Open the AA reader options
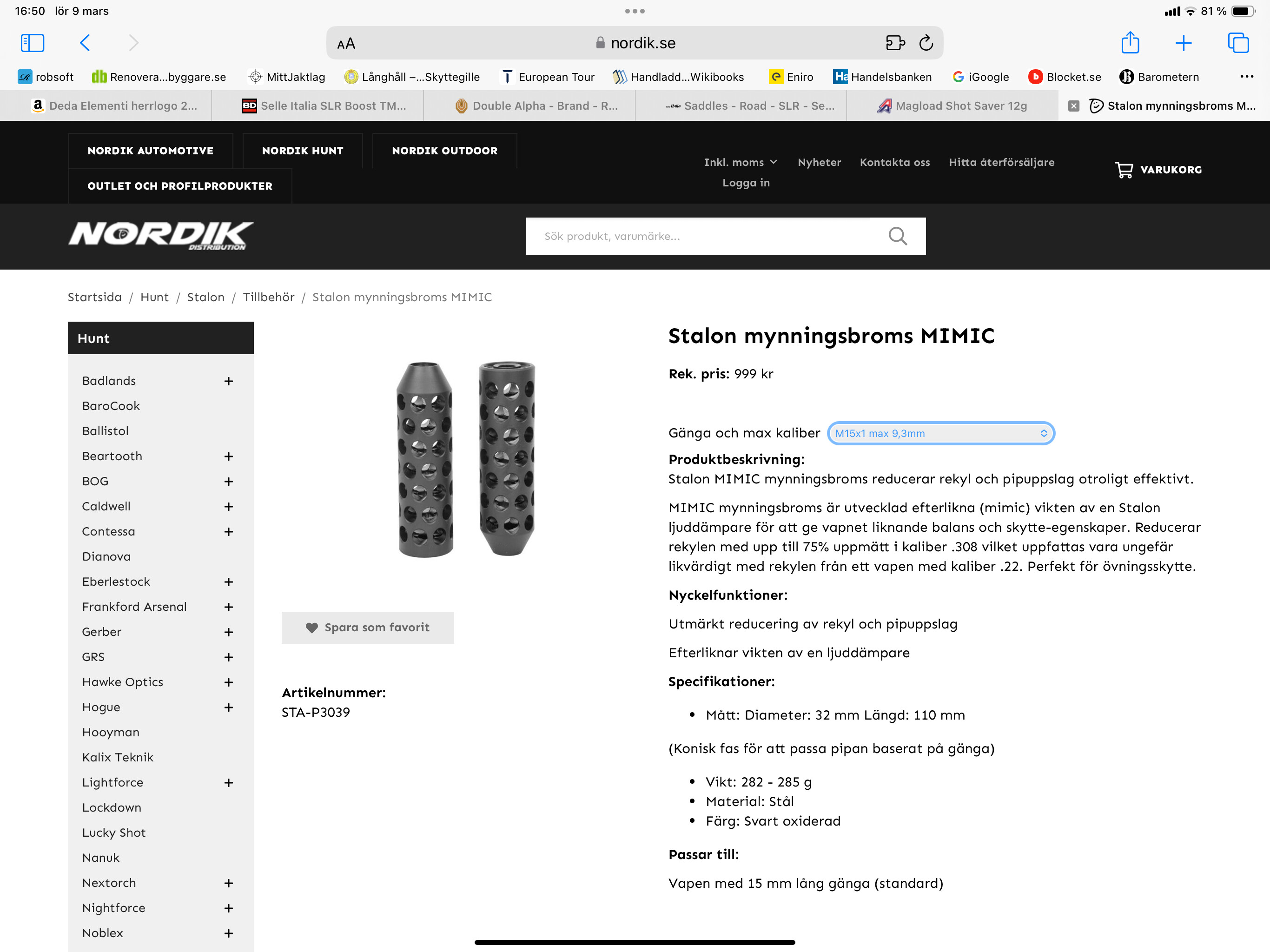Image resolution: width=1270 pixels, height=952 pixels. click(346, 44)
